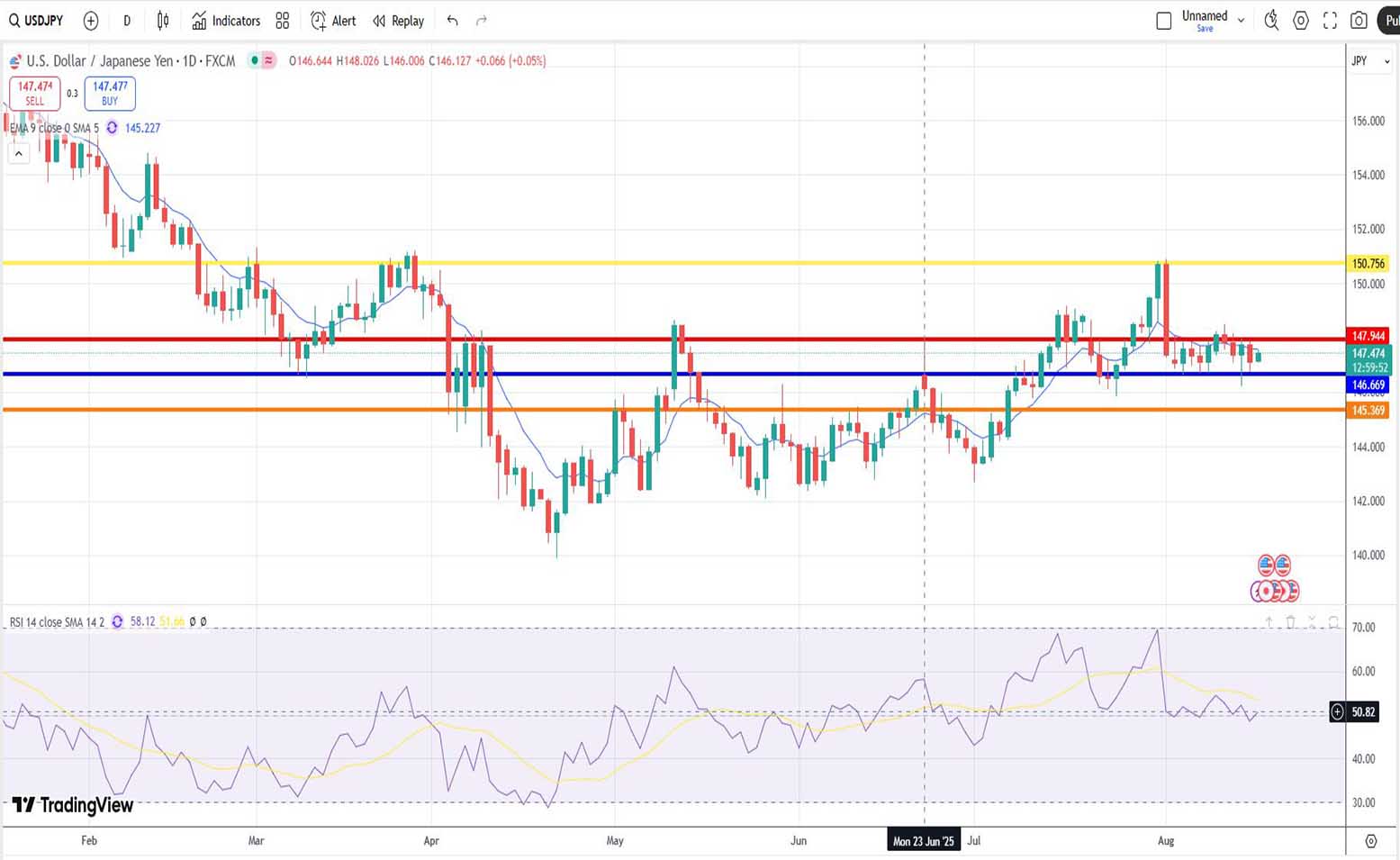Tick the layout checkbox beside Unnamed
This screenshot has height=860, width=1400.
1163,21
